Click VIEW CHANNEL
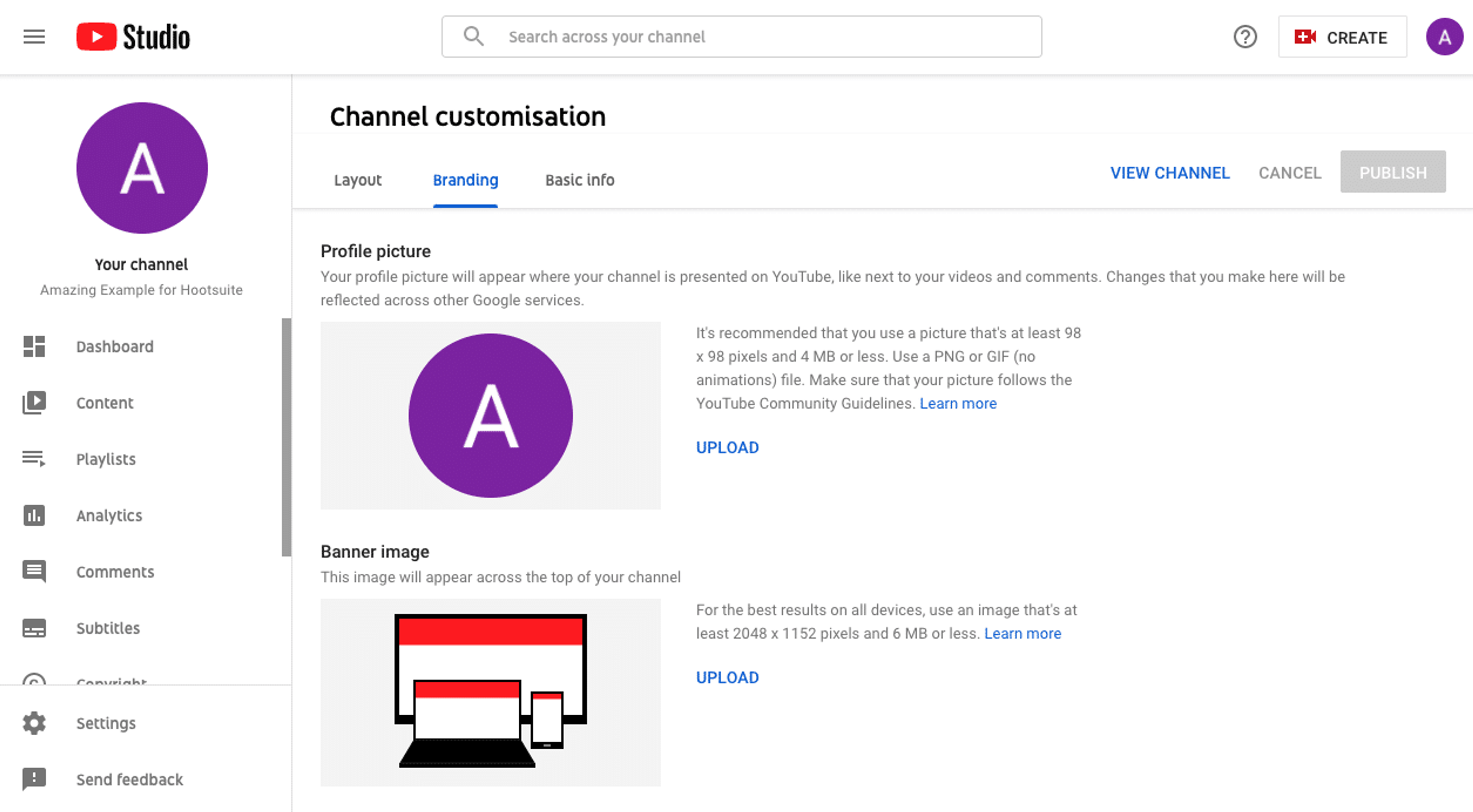 click(1170, 173)
